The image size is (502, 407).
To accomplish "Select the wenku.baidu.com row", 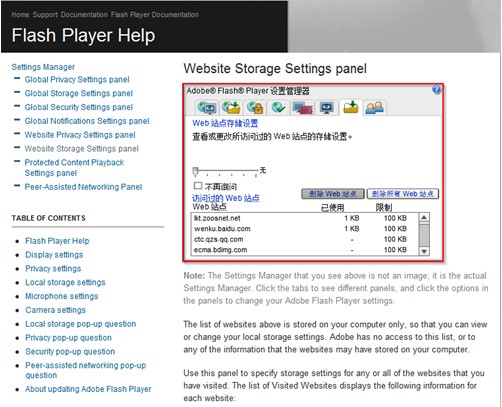I will coord(305,229).
